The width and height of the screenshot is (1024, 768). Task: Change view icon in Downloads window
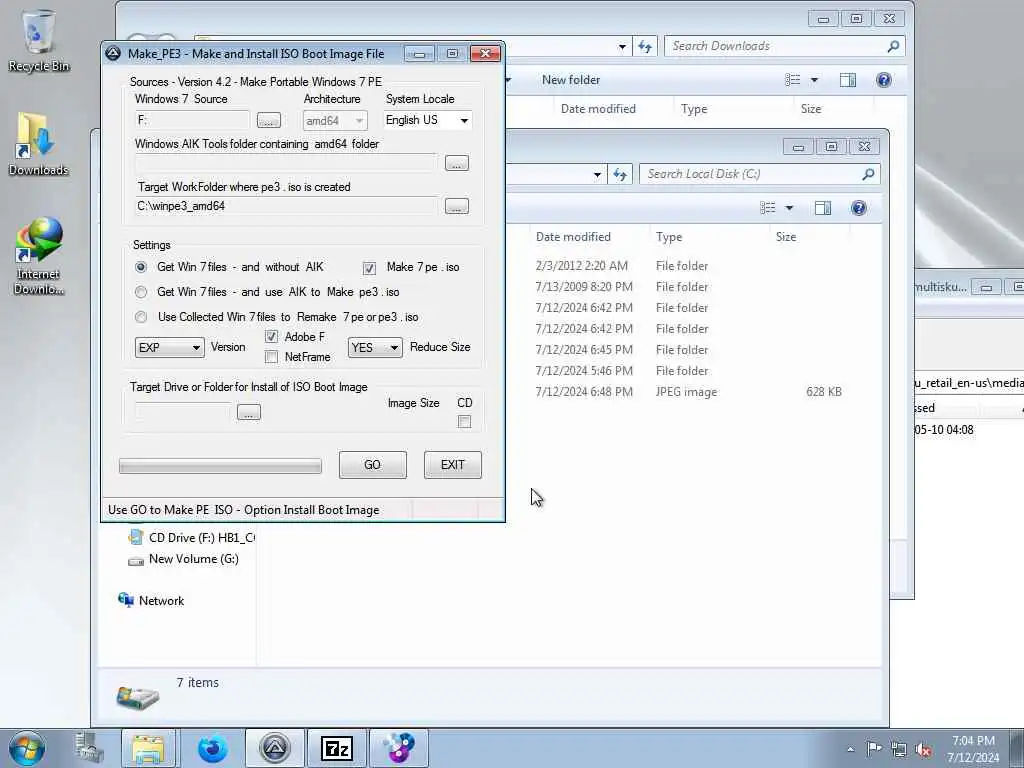click(793, 80)
